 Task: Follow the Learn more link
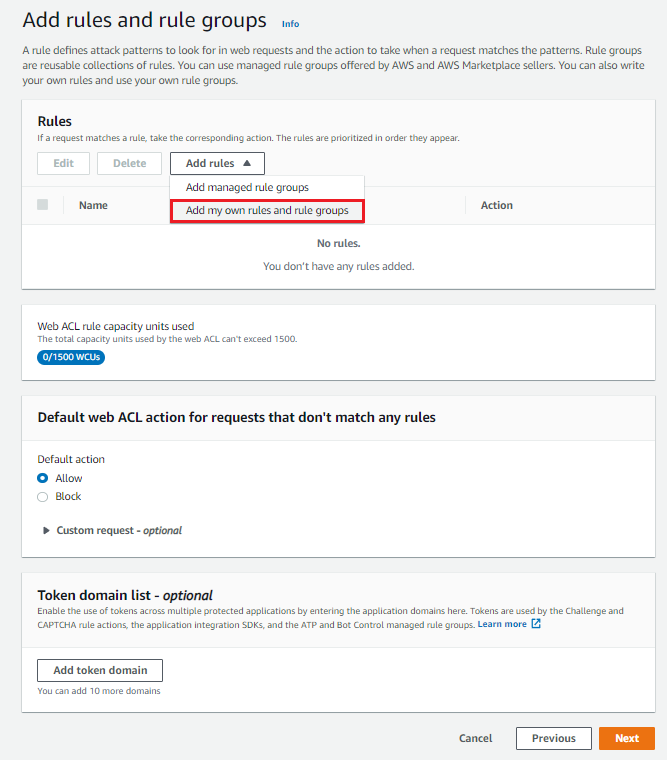point(502,624)
